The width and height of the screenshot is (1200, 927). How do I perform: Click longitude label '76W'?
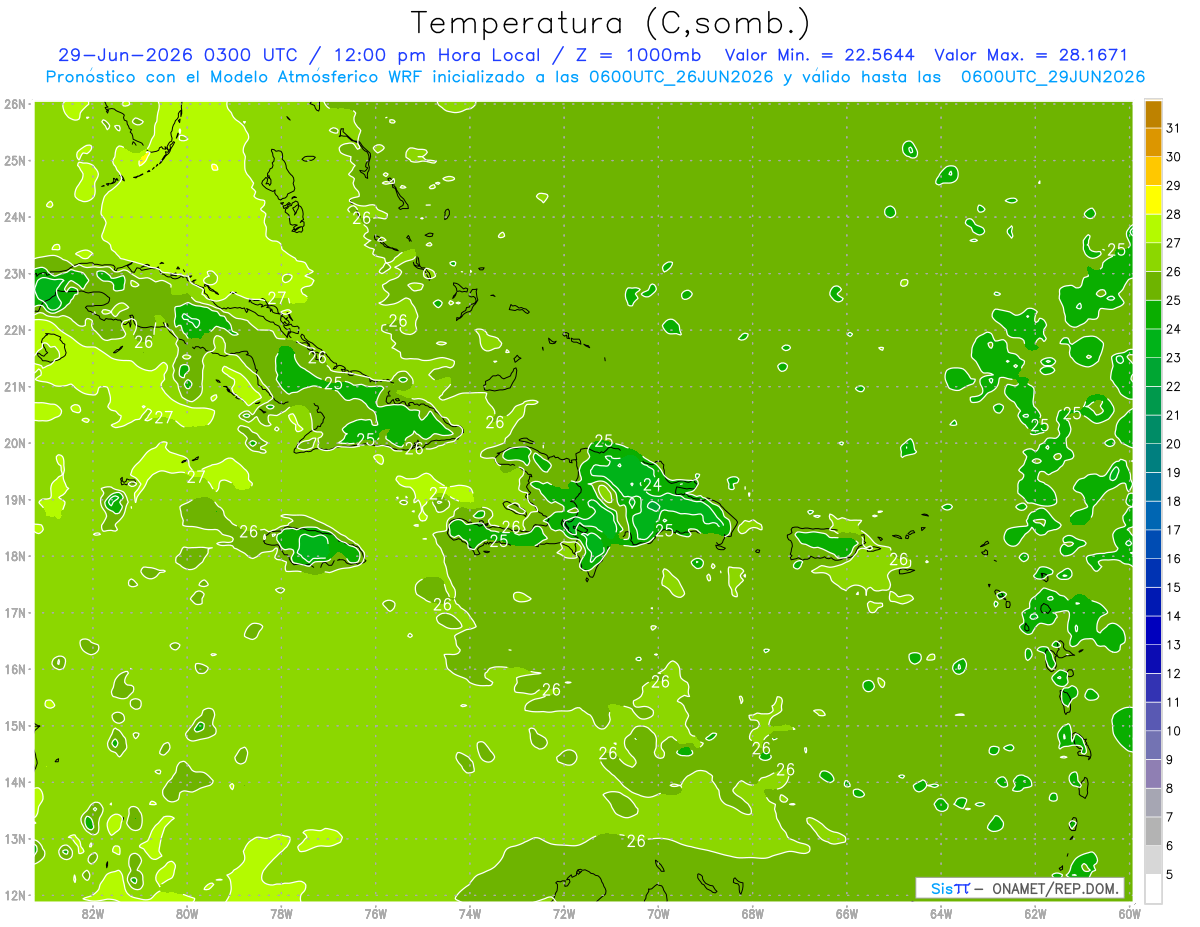coord(375,912)
